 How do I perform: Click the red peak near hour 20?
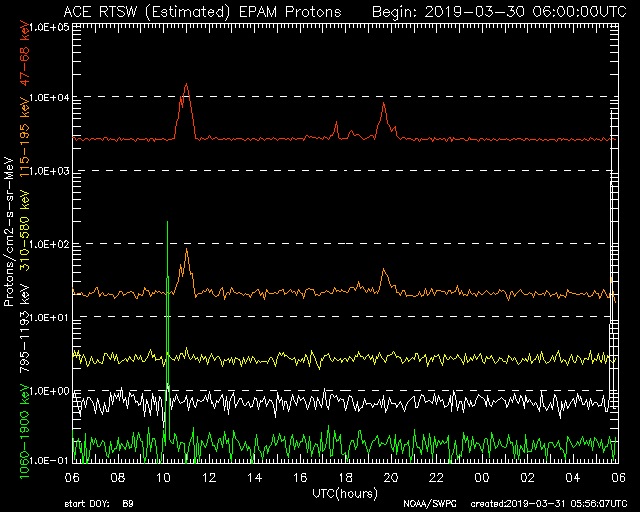tap(384, 106)
